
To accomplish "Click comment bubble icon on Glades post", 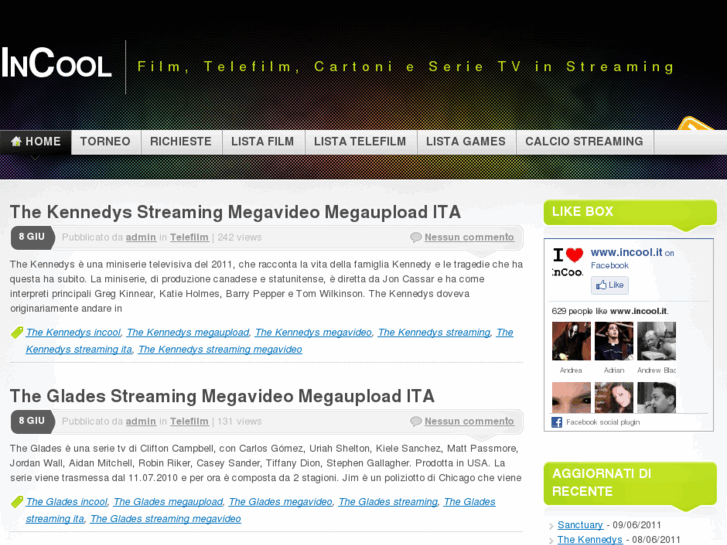I will coord(416,421).
